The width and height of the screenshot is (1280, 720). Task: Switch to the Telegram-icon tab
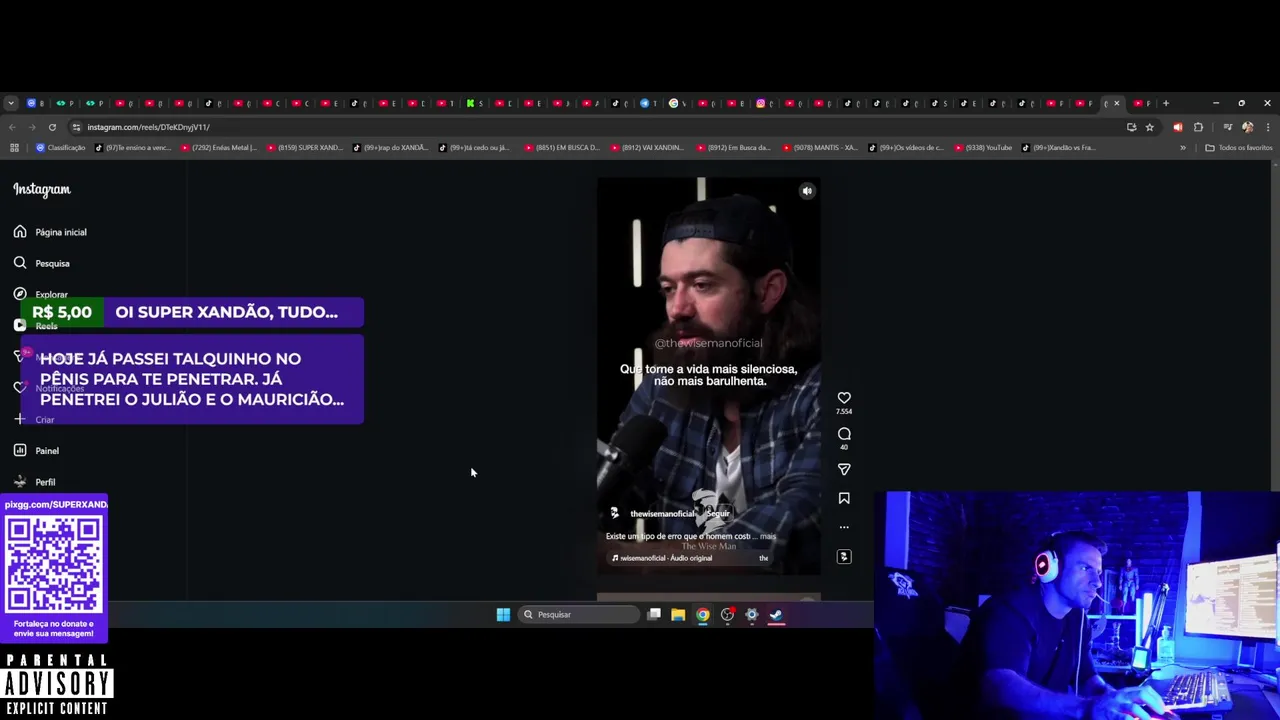click(x=647, y=103)
